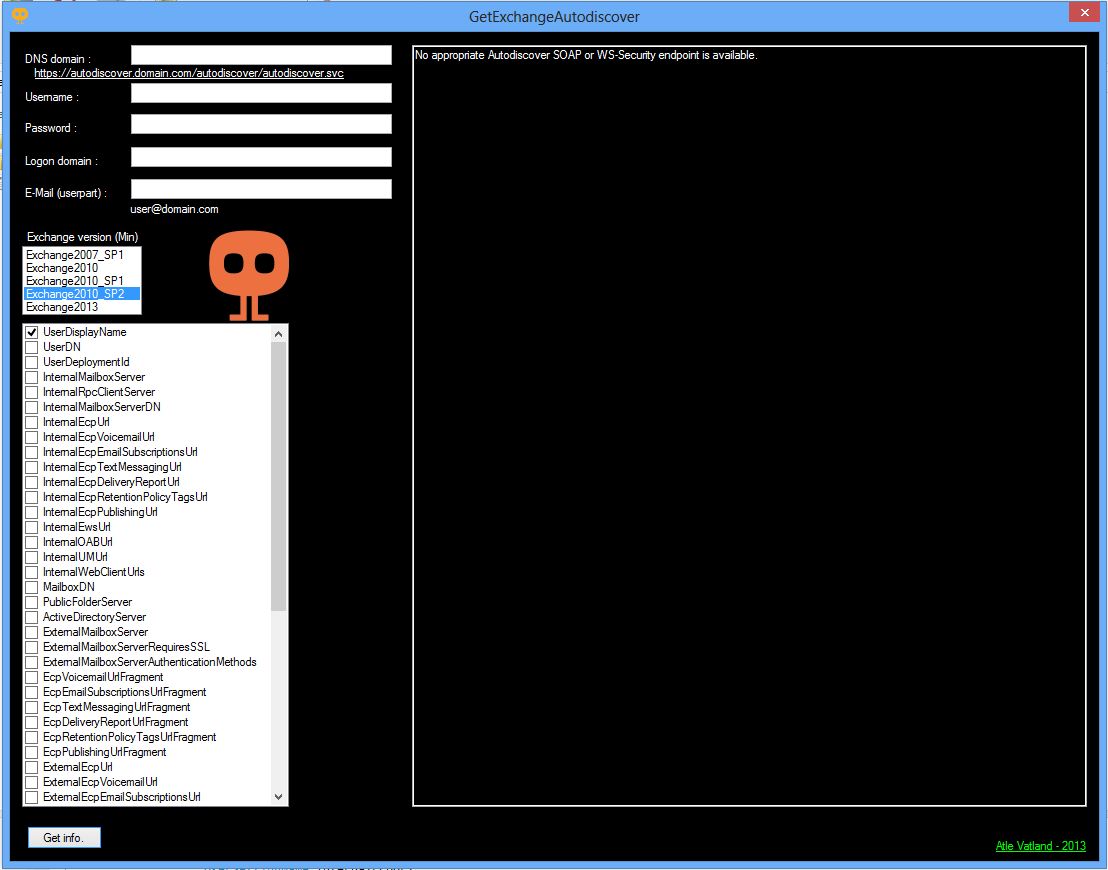Tick the InternalEwsUrl checkbox
The image size is (1108, 870).
click(32, 527)
